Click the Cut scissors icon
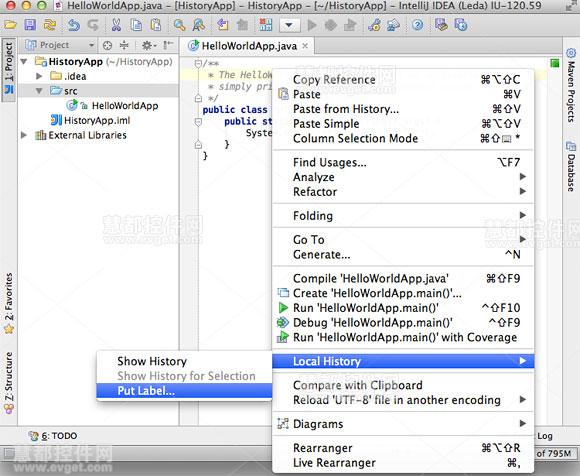 117,25
